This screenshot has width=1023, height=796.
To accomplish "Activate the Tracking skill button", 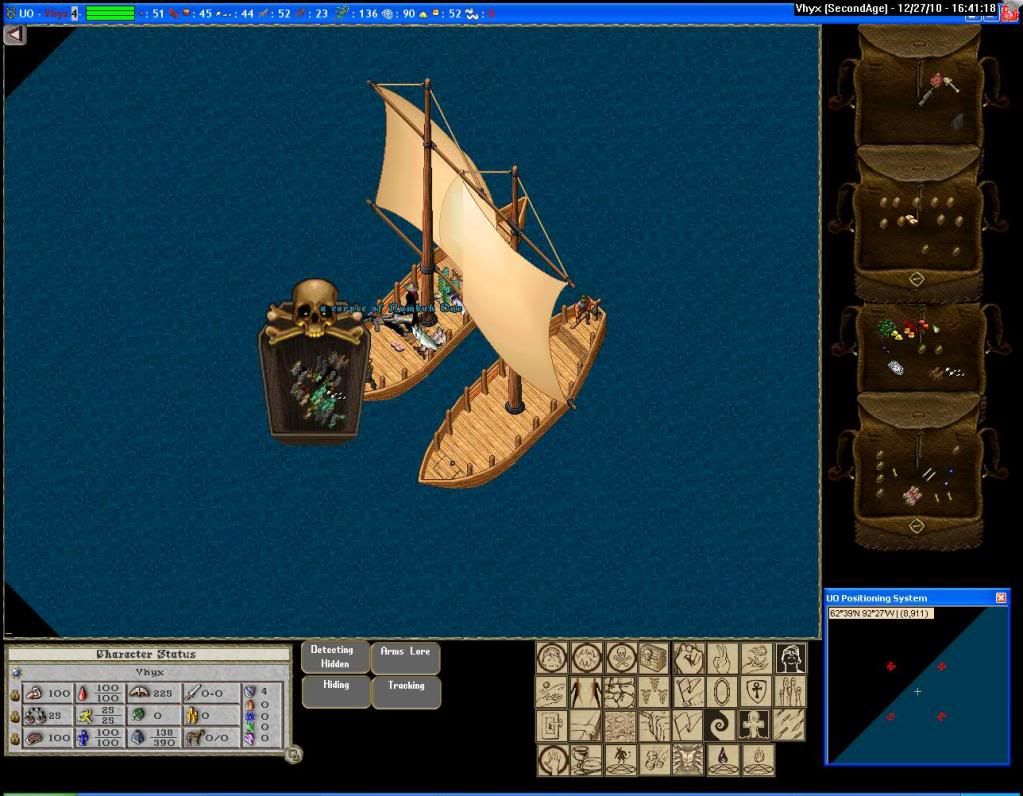I will click(406, 692).
